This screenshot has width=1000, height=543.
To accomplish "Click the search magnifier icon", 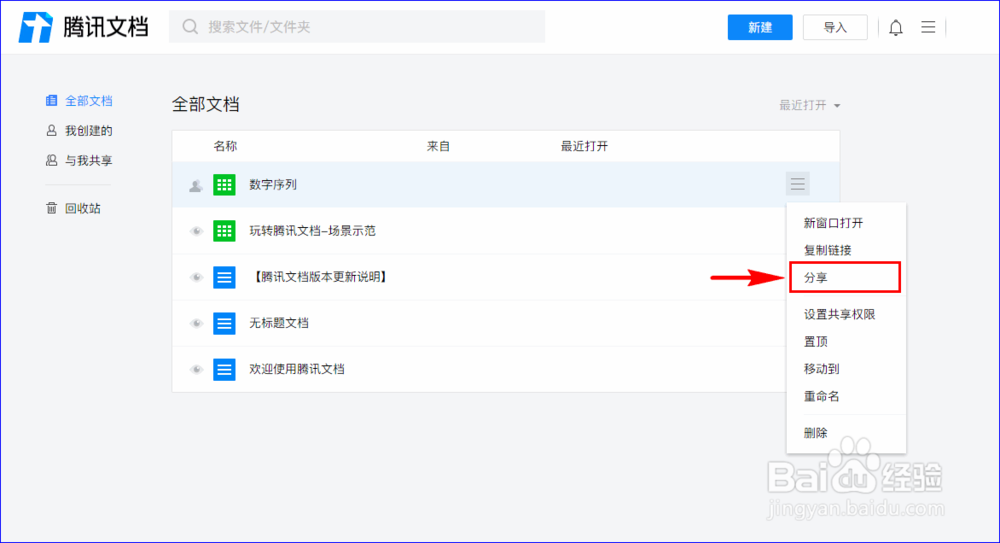I will pos(190,27).
